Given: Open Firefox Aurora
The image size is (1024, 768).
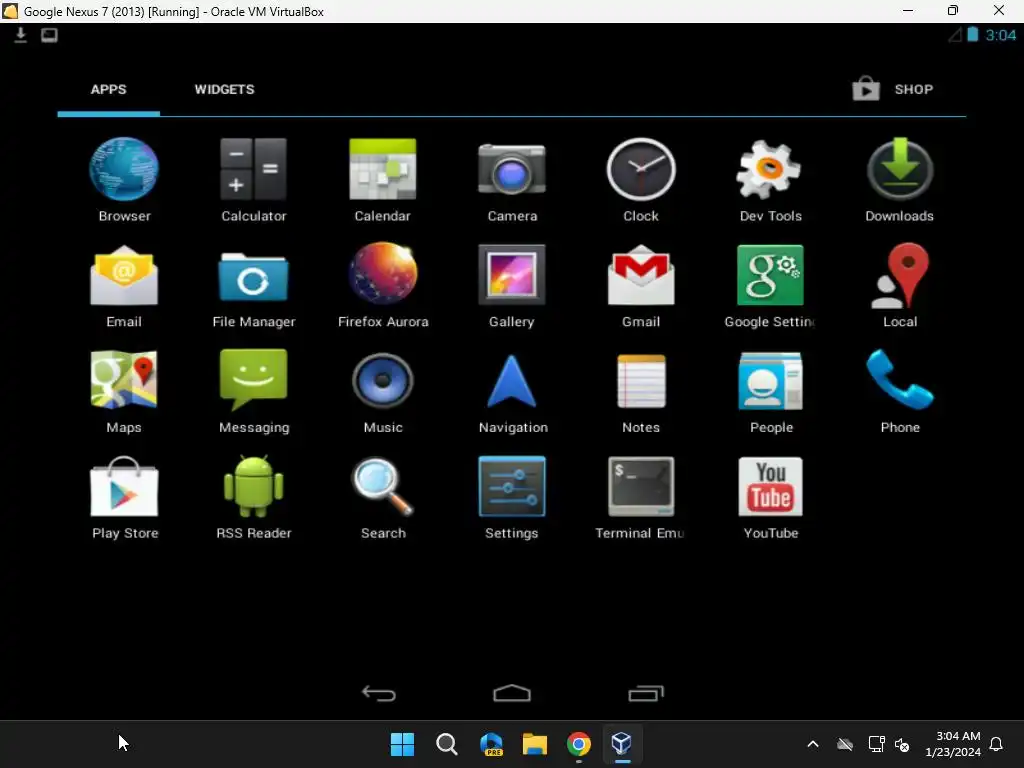Looking at the screenshot, I should coord(383,285).
